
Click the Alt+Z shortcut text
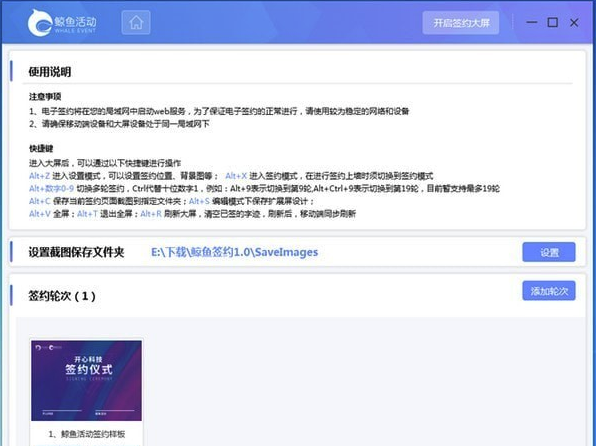[x=40, y=176]
